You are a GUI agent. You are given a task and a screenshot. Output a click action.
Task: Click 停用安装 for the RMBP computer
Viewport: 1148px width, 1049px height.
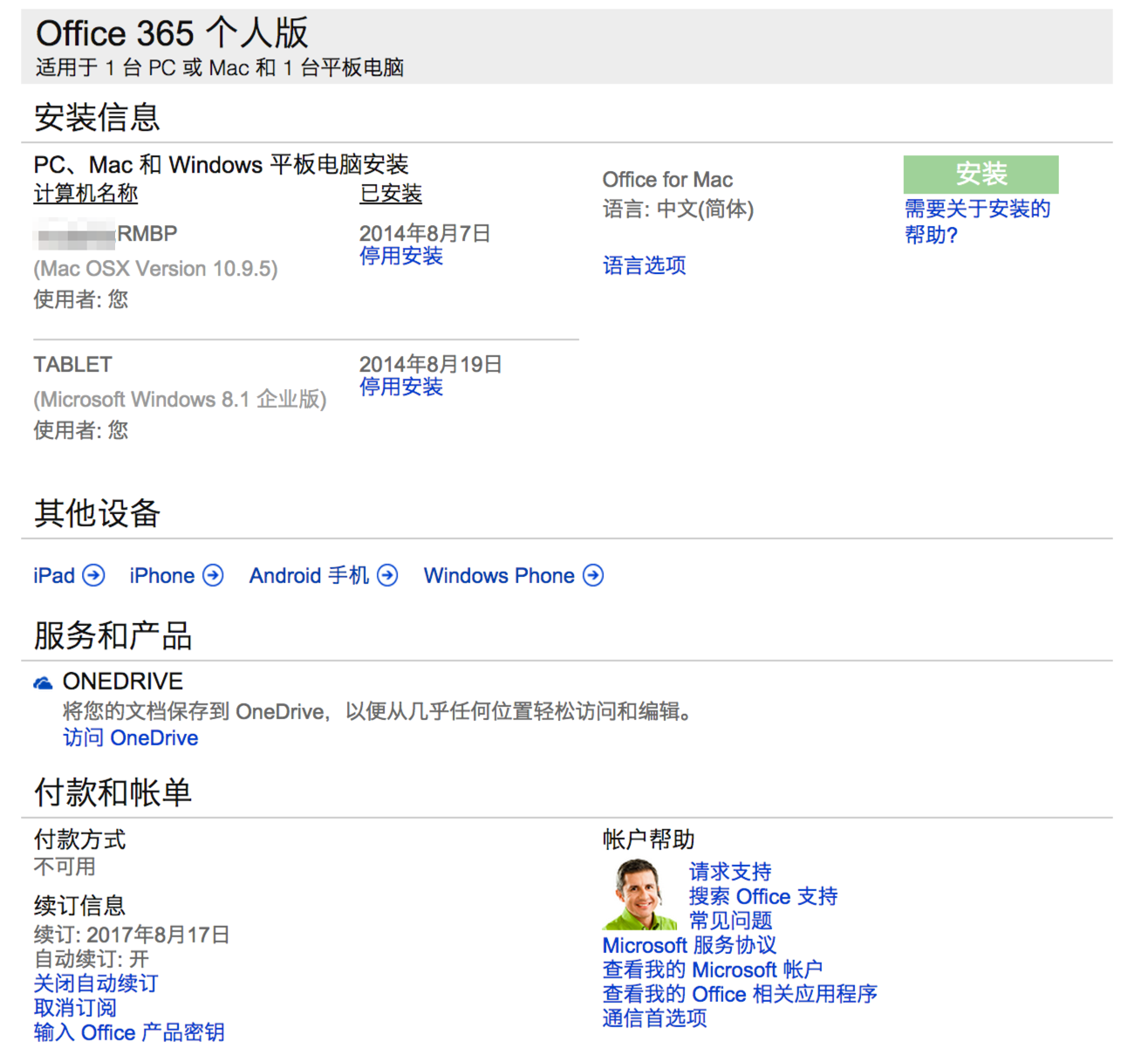pyautogui.click(x=401, y=256)
